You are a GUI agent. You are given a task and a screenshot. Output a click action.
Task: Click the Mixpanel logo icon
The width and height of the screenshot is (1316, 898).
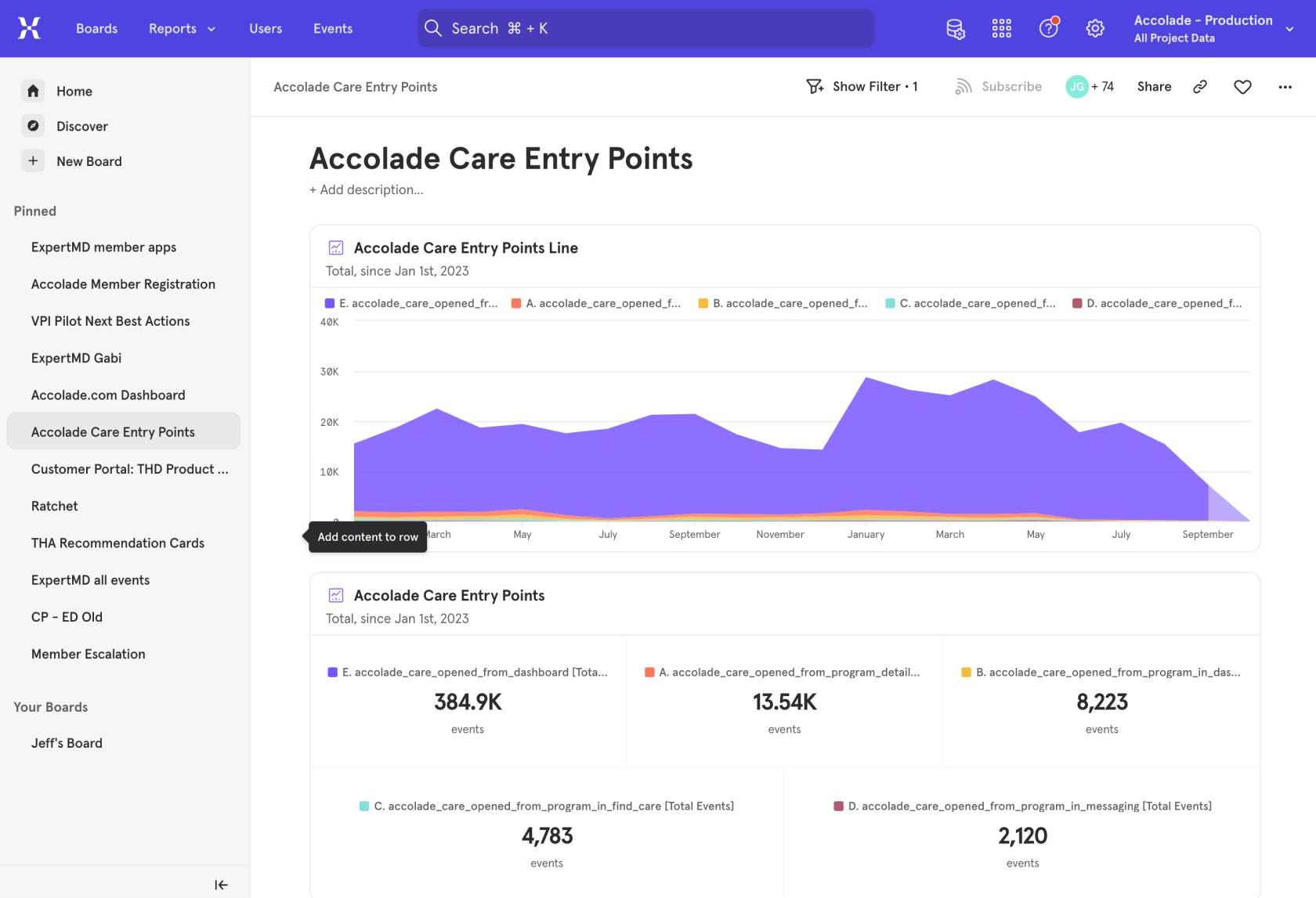coord(29,28)
